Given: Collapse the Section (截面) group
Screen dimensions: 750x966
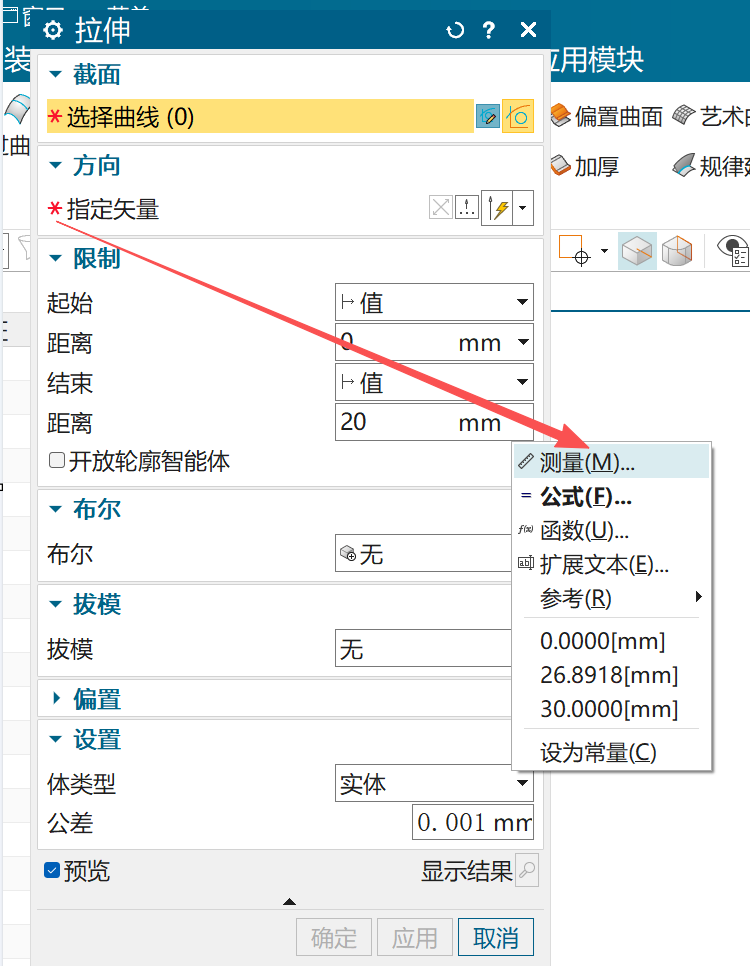Looking at the screenshot, I should [56, 75].
